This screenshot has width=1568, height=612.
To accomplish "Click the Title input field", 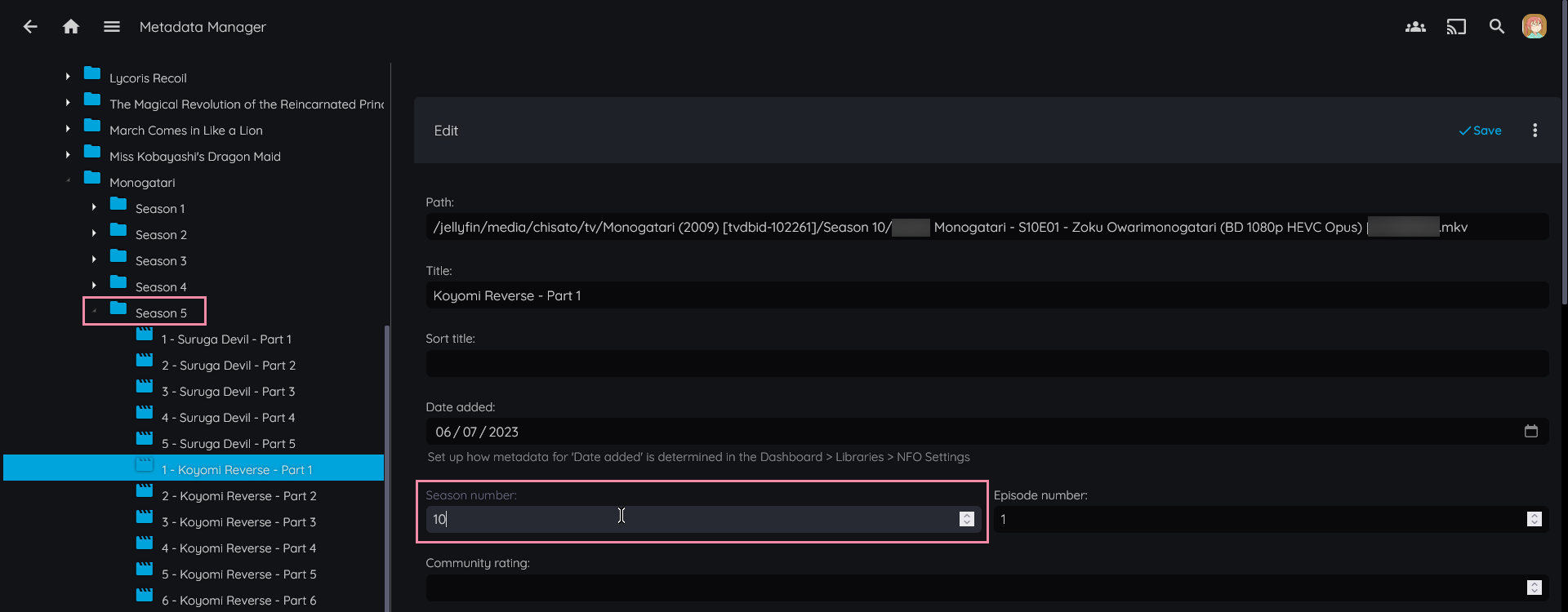I will pyautogui.click(x=987, y=295).
